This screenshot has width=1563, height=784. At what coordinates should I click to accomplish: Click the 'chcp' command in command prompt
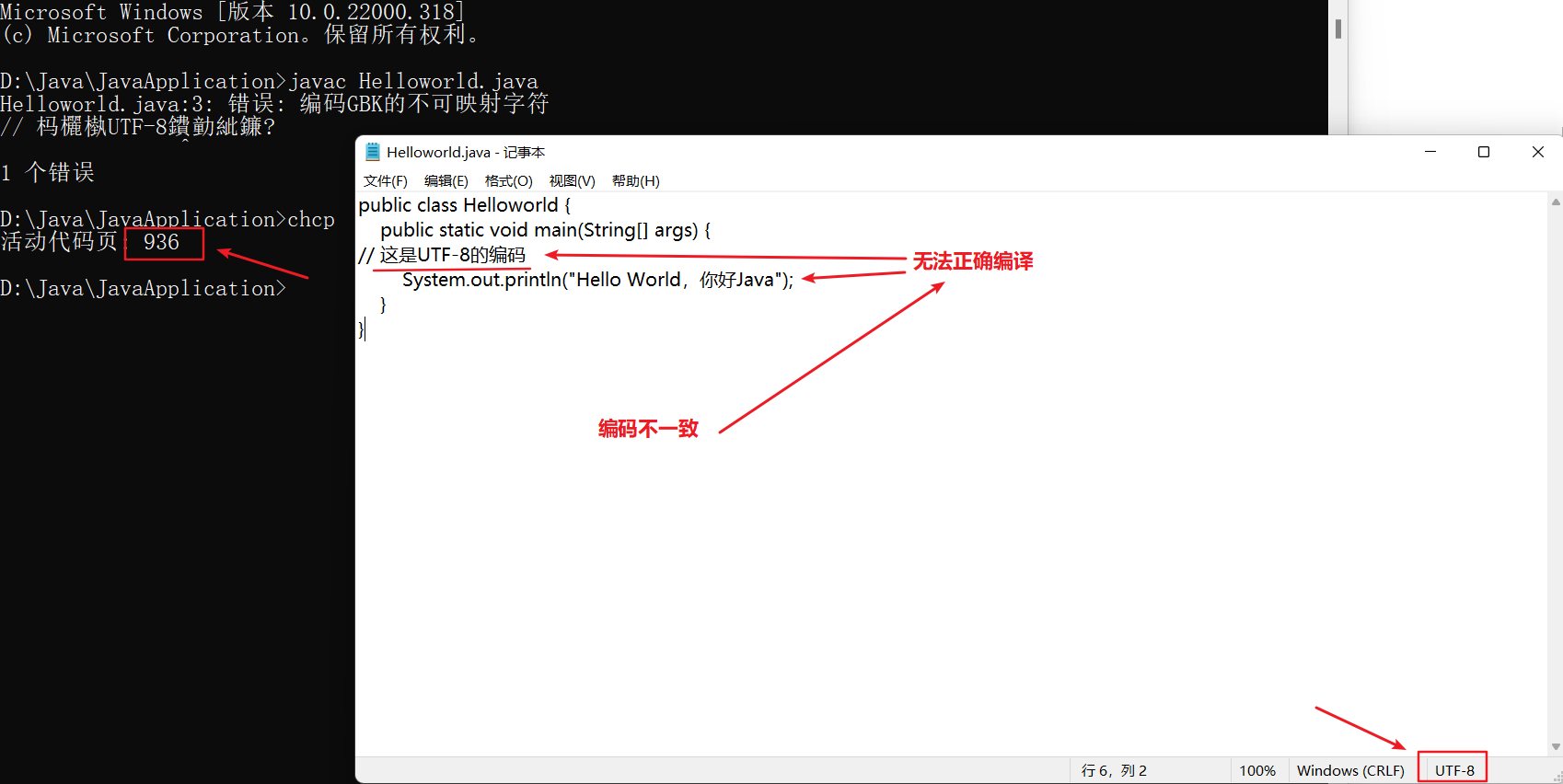point(311,219)
